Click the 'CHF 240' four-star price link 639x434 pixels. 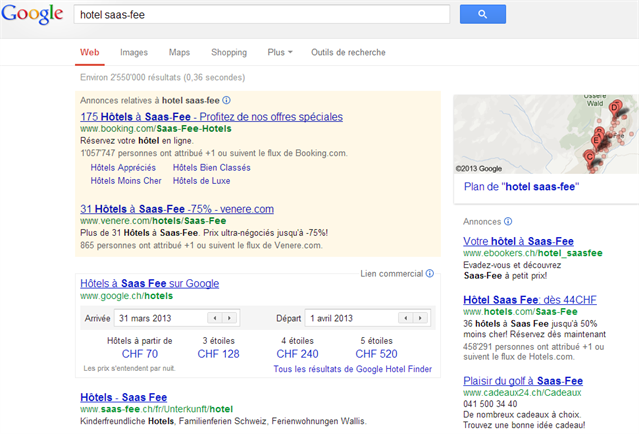point(297,354)
